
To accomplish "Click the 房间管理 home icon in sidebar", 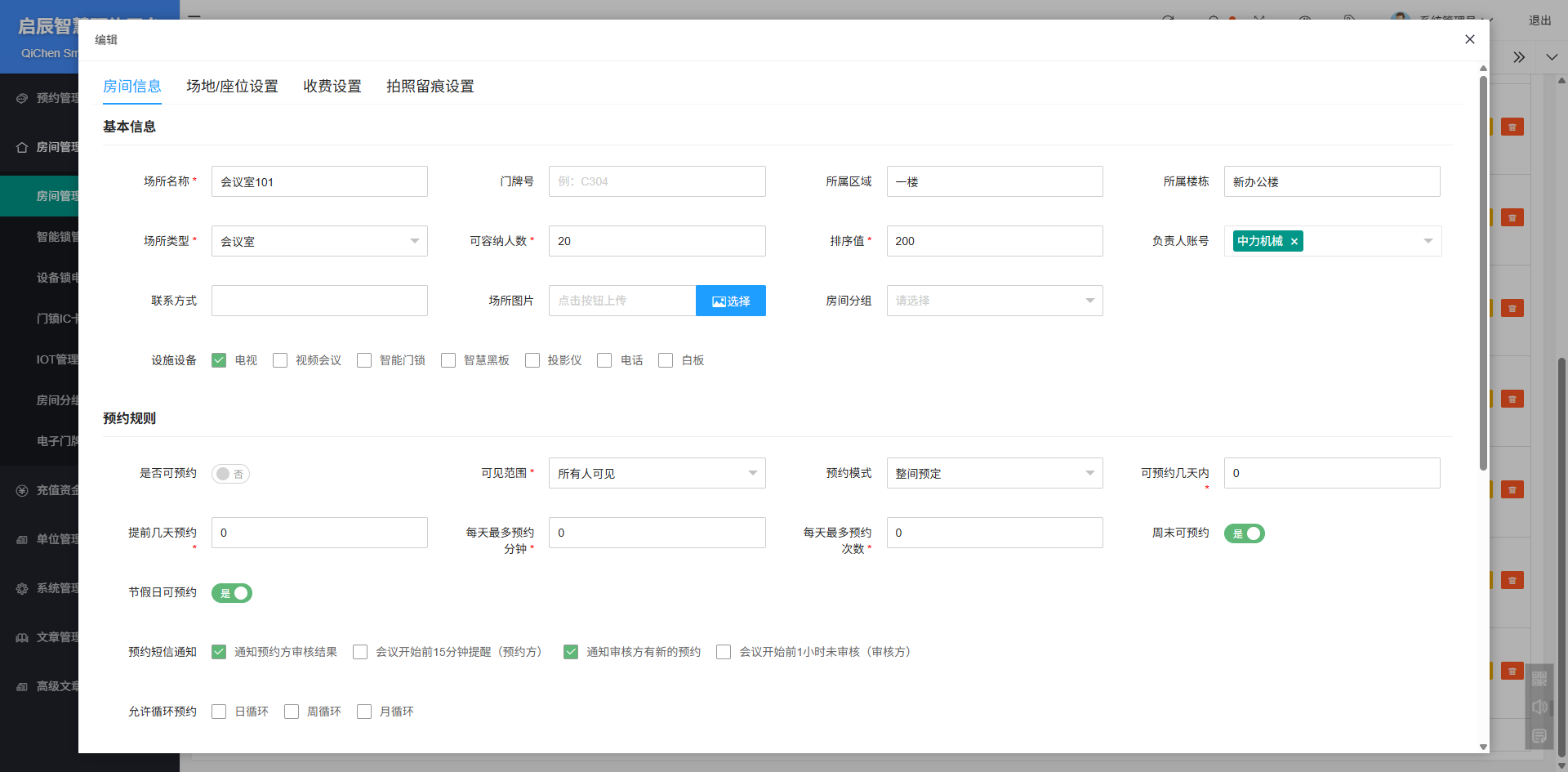I will (x=22, y=147).
